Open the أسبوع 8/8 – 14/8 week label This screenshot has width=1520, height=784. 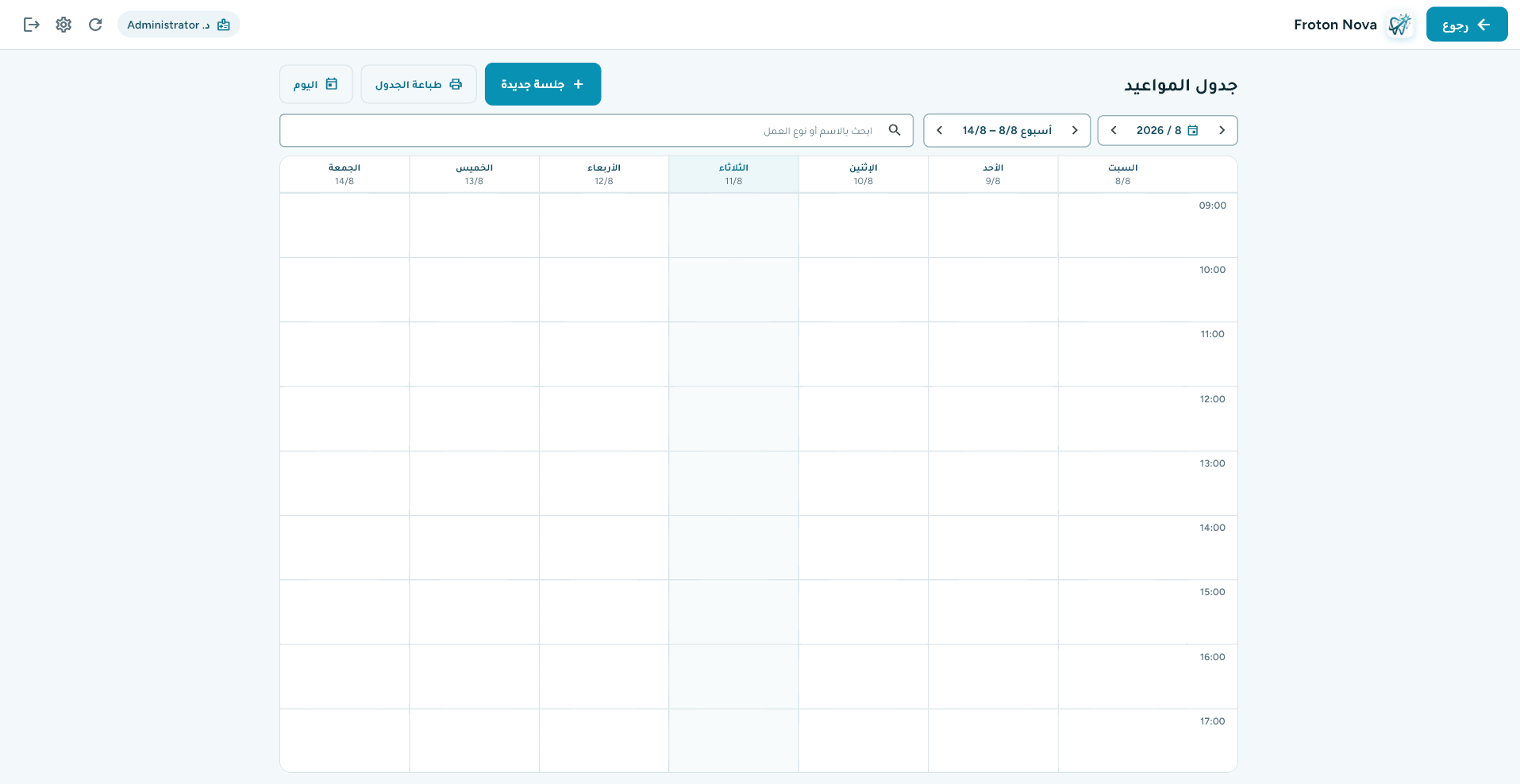coord(1007,130)
